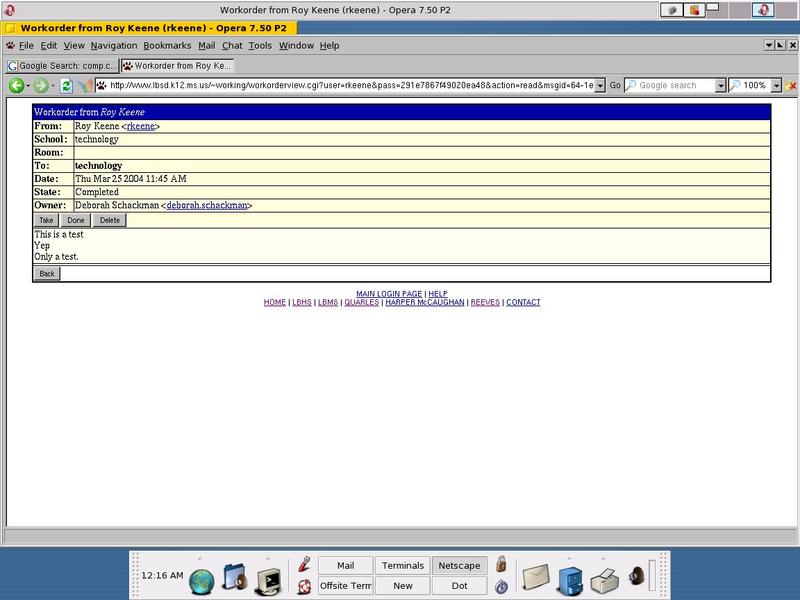Follow the HELP footer link

[x=438, y=294]
